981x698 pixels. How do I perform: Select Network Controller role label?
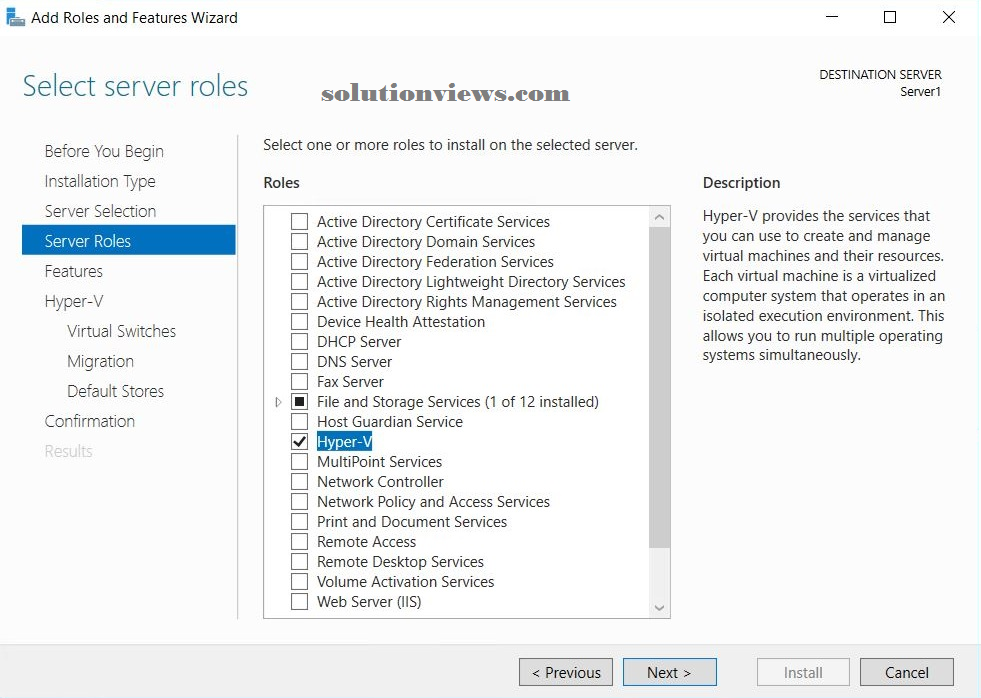click(380, 482)
